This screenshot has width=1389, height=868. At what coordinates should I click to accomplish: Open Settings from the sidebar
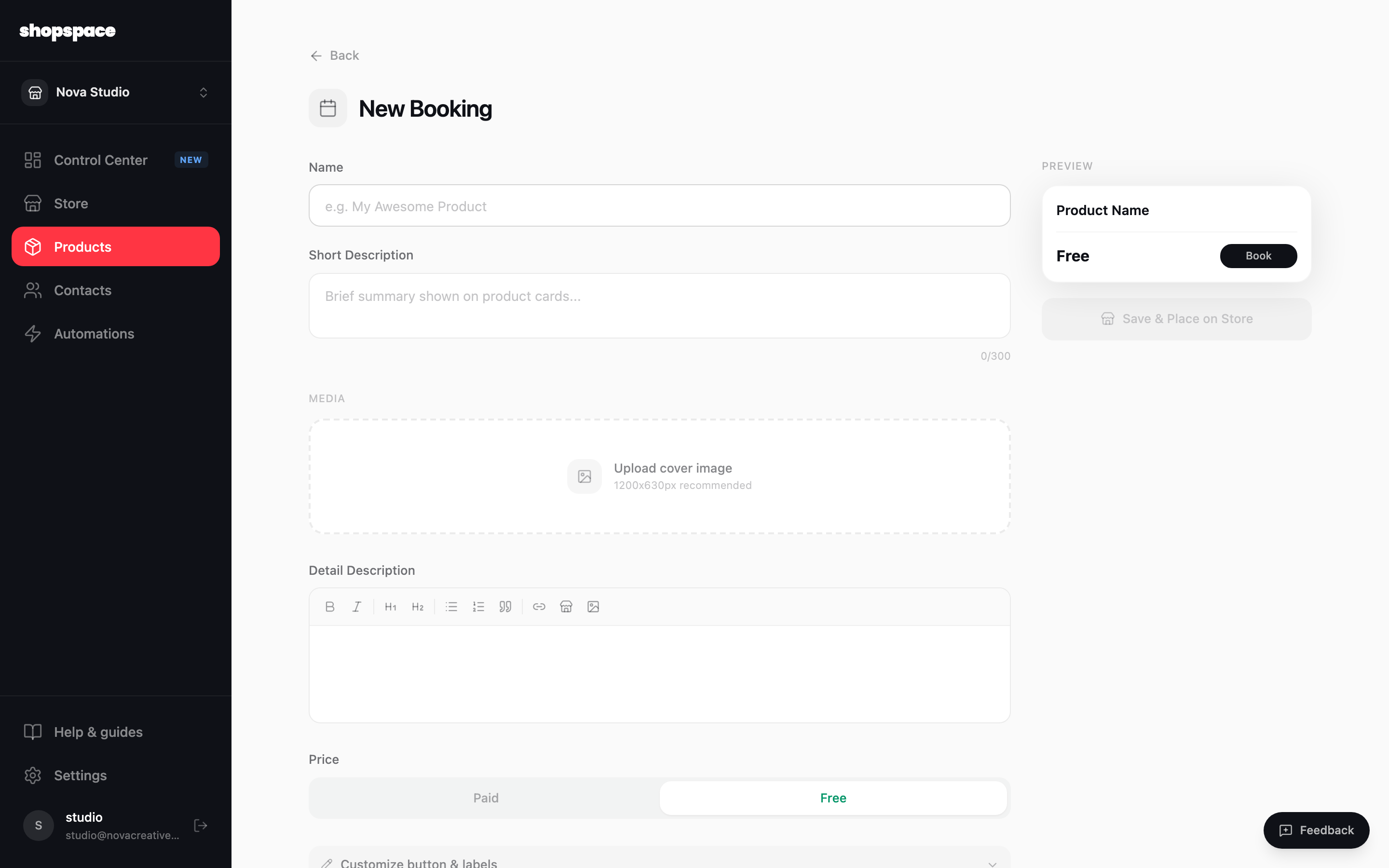(x=115, y=775)
